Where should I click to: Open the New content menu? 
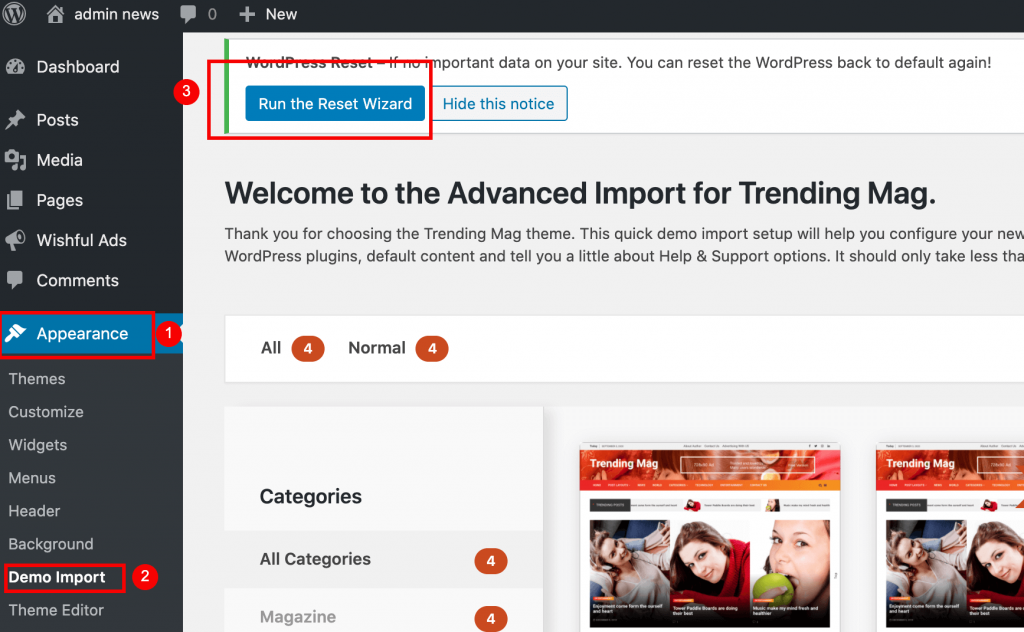(281, 14)
